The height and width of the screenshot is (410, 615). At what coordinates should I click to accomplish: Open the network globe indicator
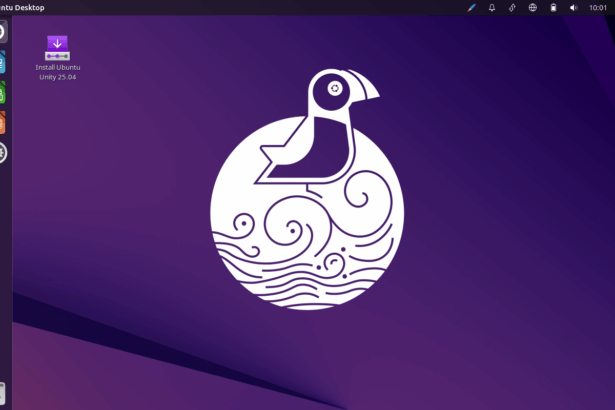pyautogui.click(x=533, y=7)
